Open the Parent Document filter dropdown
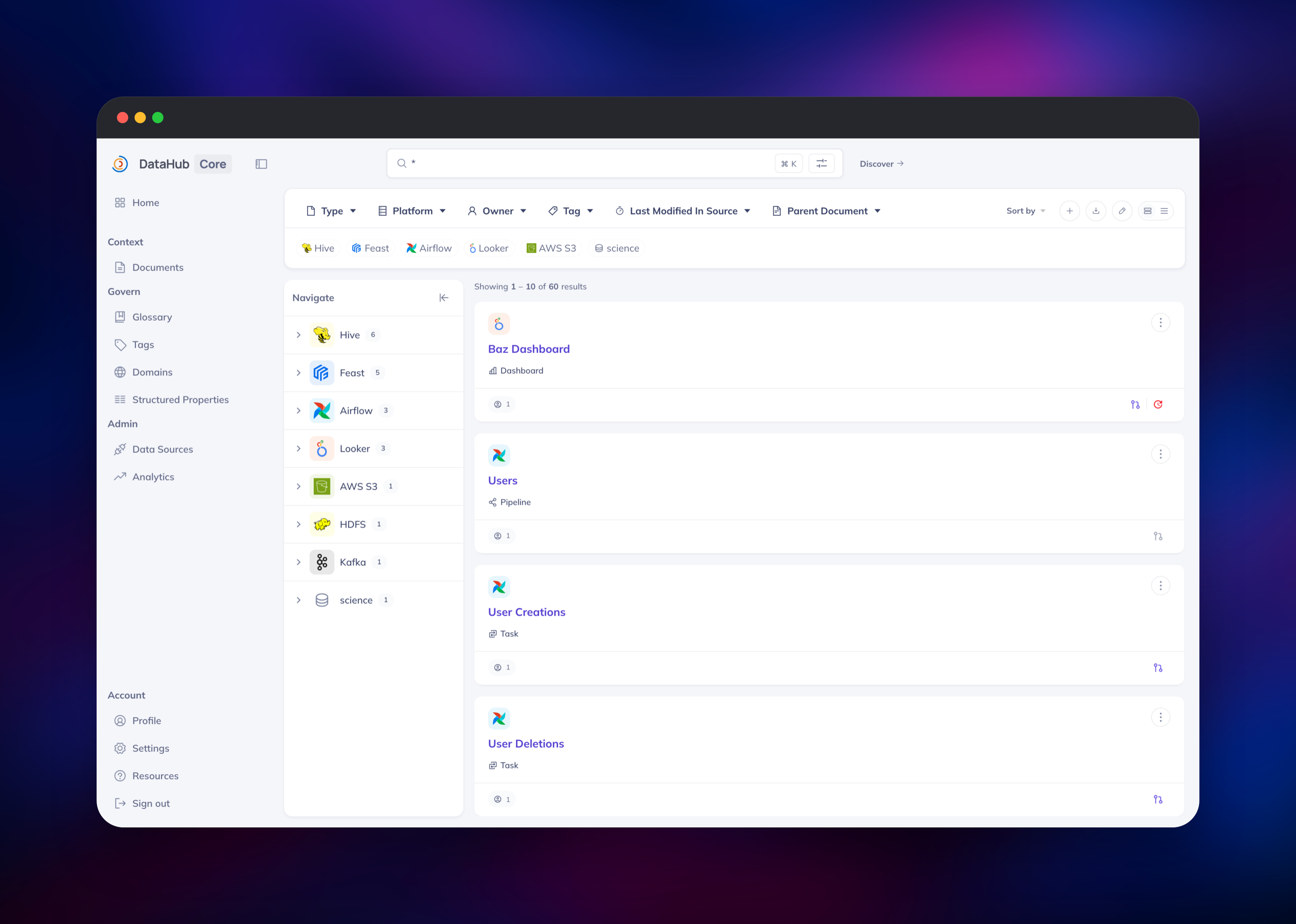1296x924 pixels. [827, 211]
